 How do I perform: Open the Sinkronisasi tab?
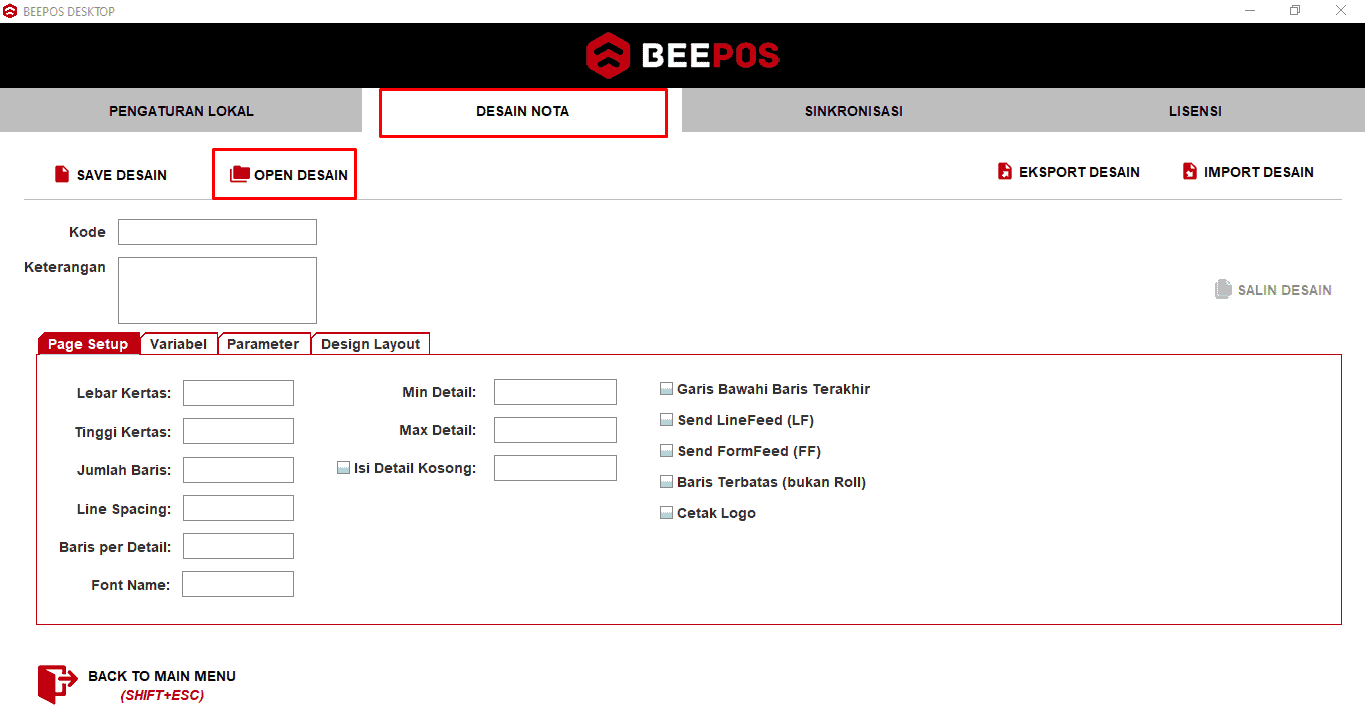point(853,111)
